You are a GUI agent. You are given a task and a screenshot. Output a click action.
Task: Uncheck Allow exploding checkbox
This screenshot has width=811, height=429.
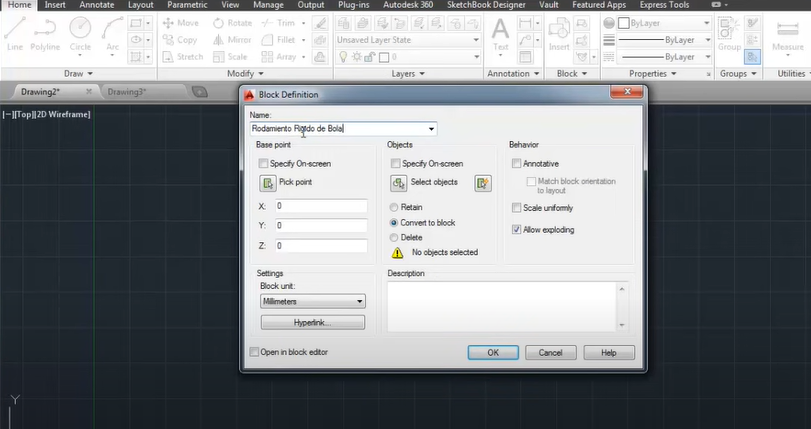tap(516, 230)
